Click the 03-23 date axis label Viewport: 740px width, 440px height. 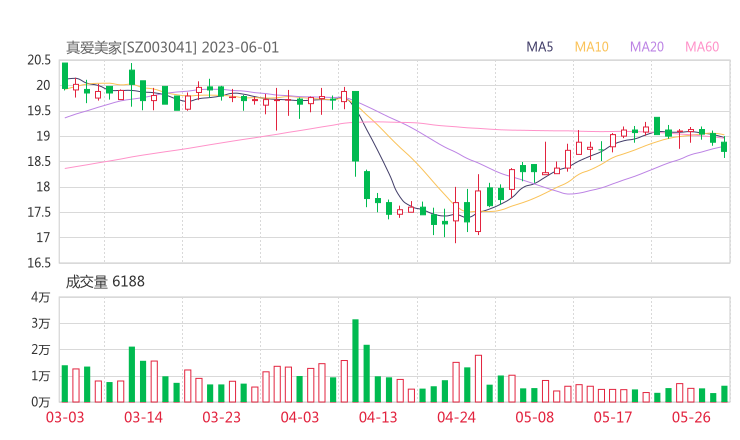click(221, 417)
